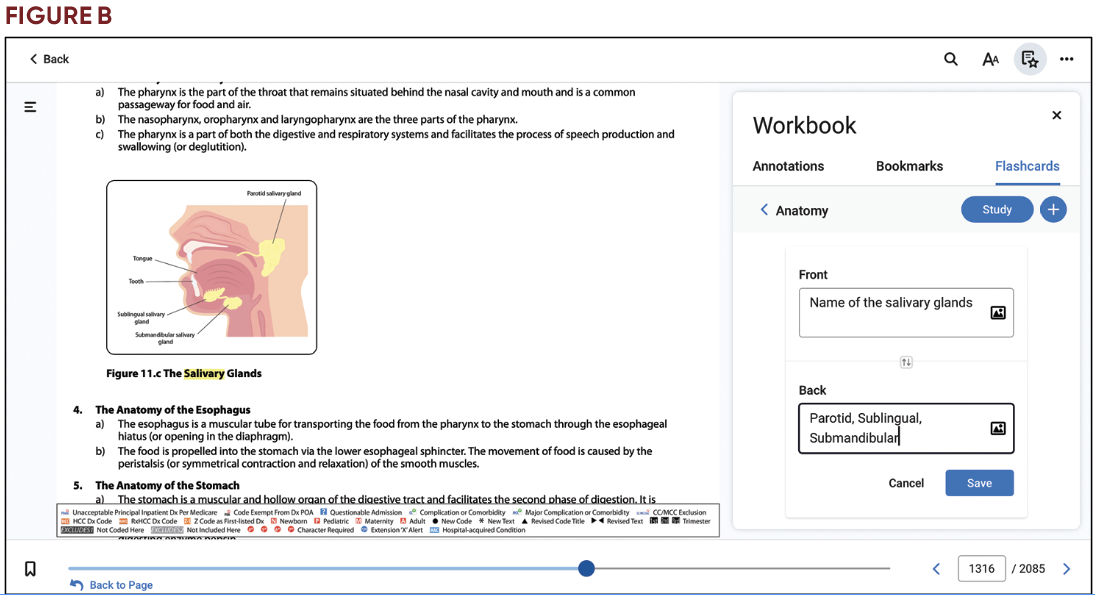
Task: Open the search tool
Action: (x=950, y=59)
